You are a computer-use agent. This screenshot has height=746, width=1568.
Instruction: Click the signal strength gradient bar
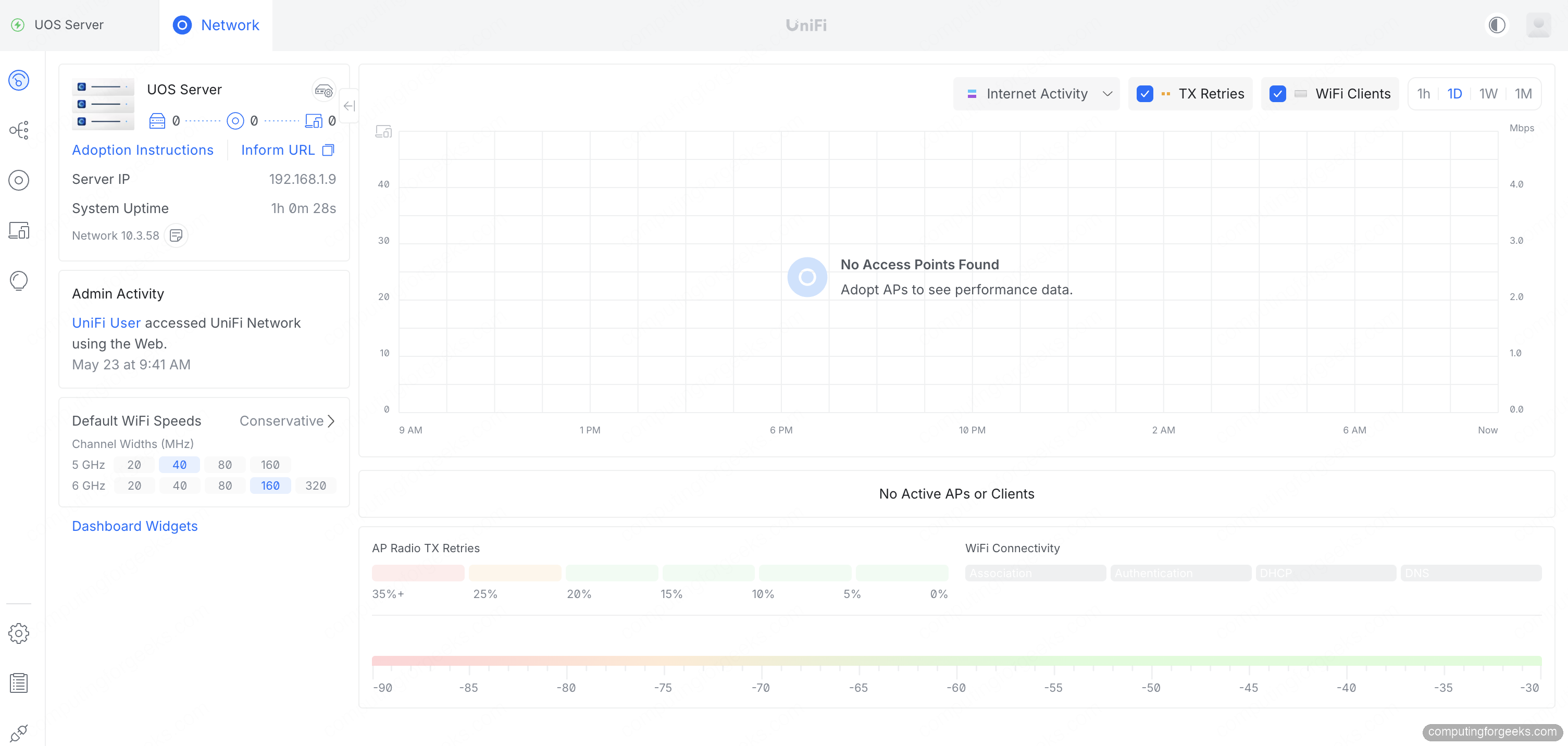(956, 661)
